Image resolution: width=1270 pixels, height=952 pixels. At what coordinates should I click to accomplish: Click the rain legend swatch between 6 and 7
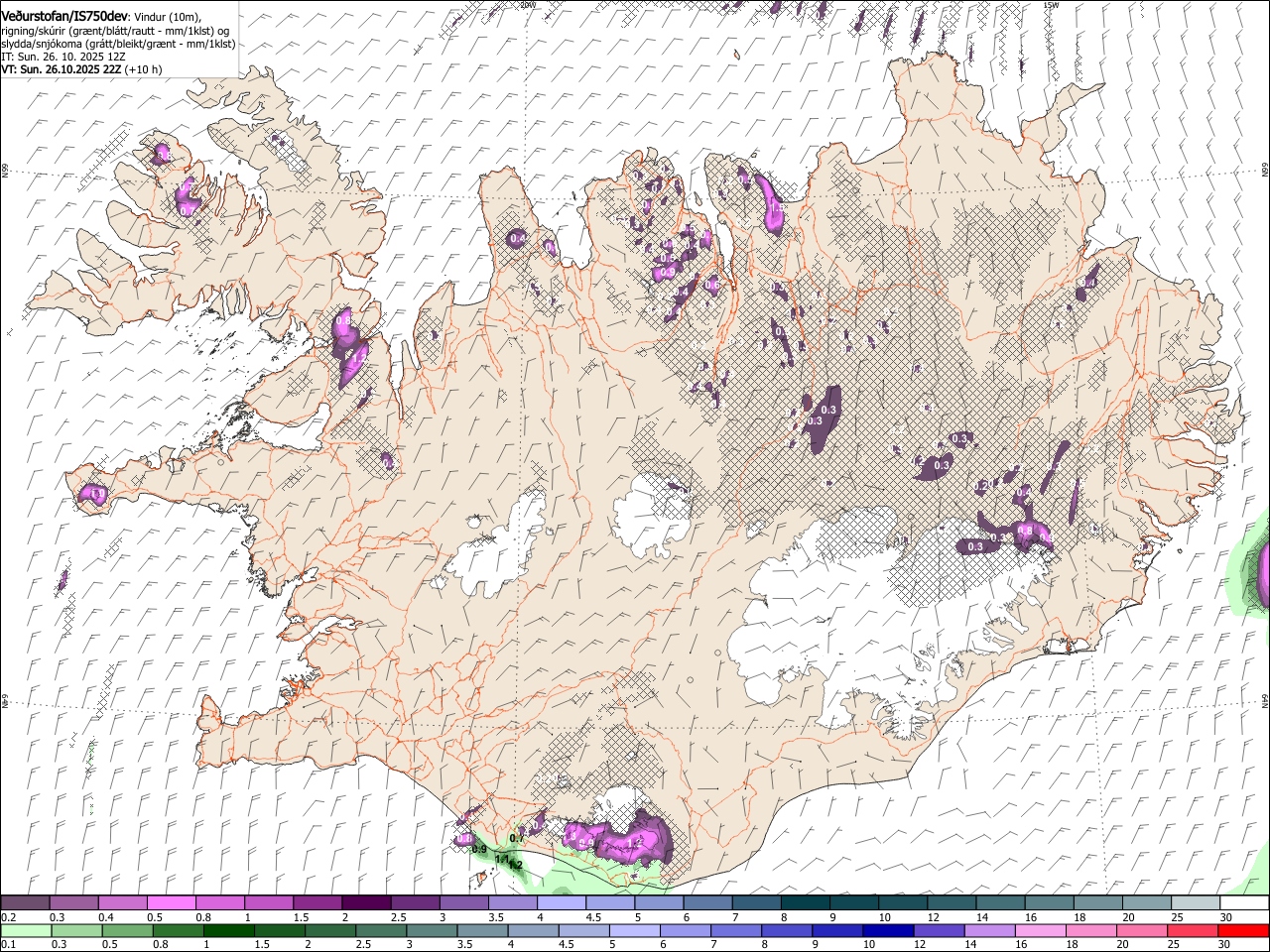coord(686,930)
